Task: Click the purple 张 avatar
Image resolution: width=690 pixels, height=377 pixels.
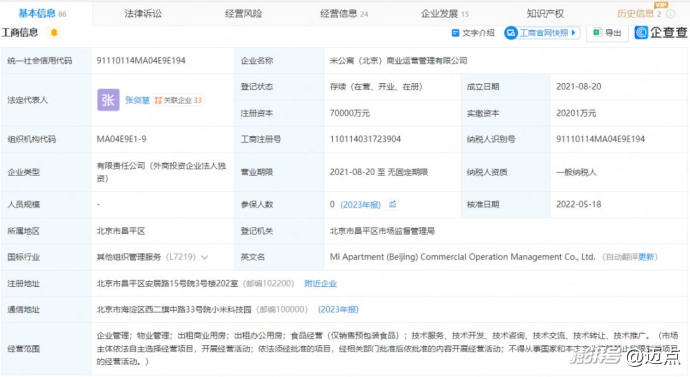Action: [x=108, y=100]
